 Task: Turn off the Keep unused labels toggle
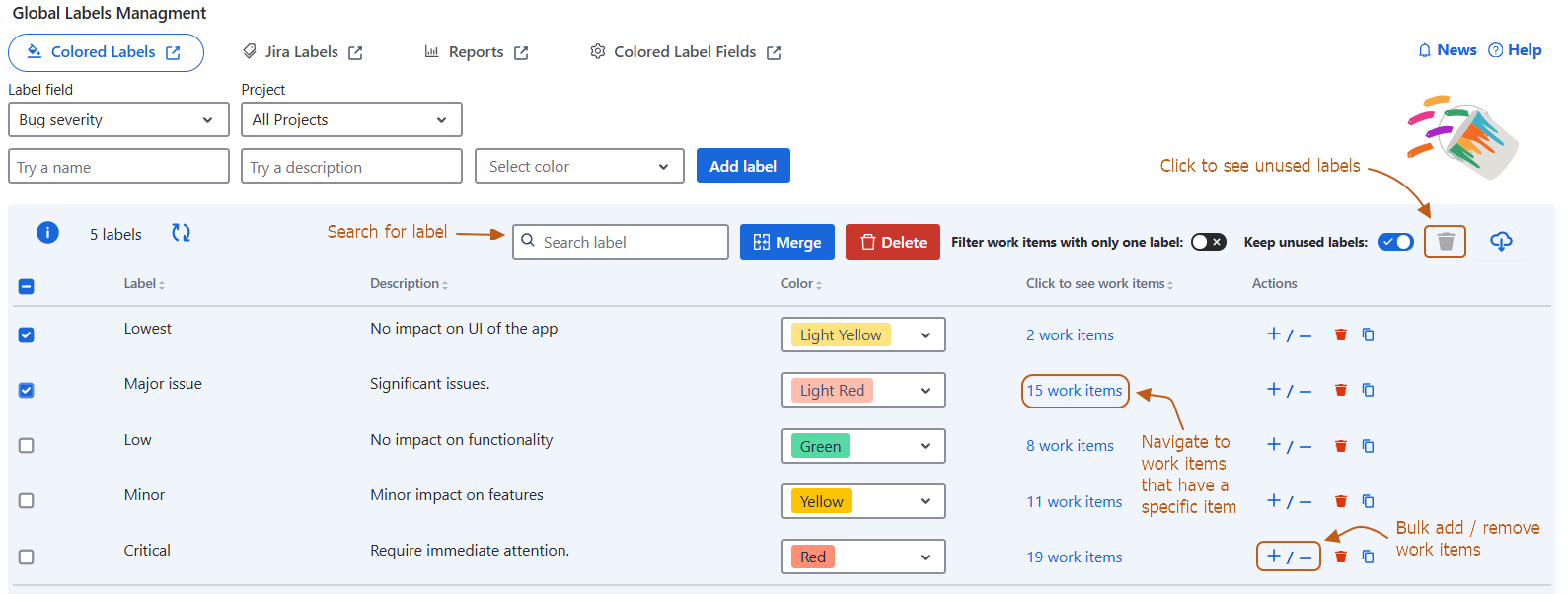click(1395, 242)
